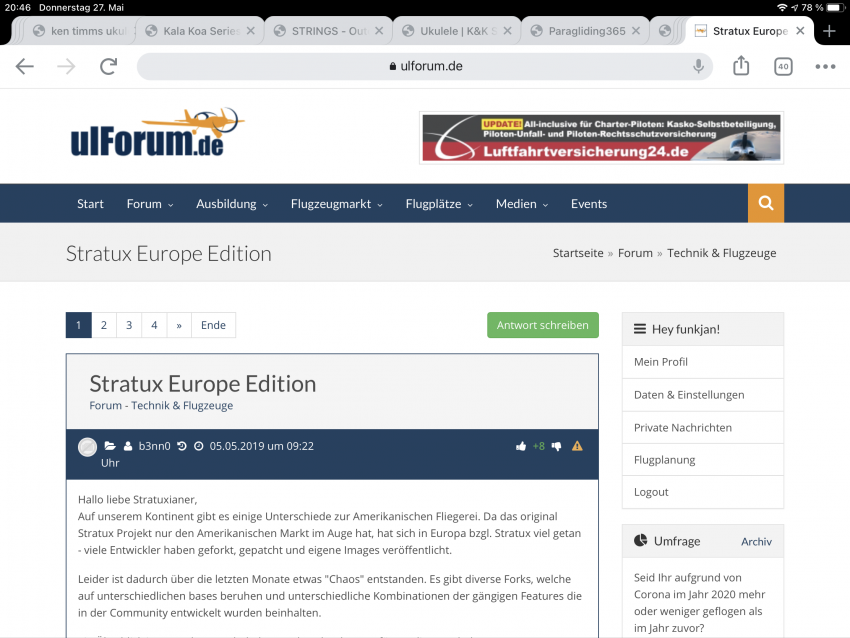850x638 pixels.
Task: Click the ulForum.de logo
Action: 158,133
